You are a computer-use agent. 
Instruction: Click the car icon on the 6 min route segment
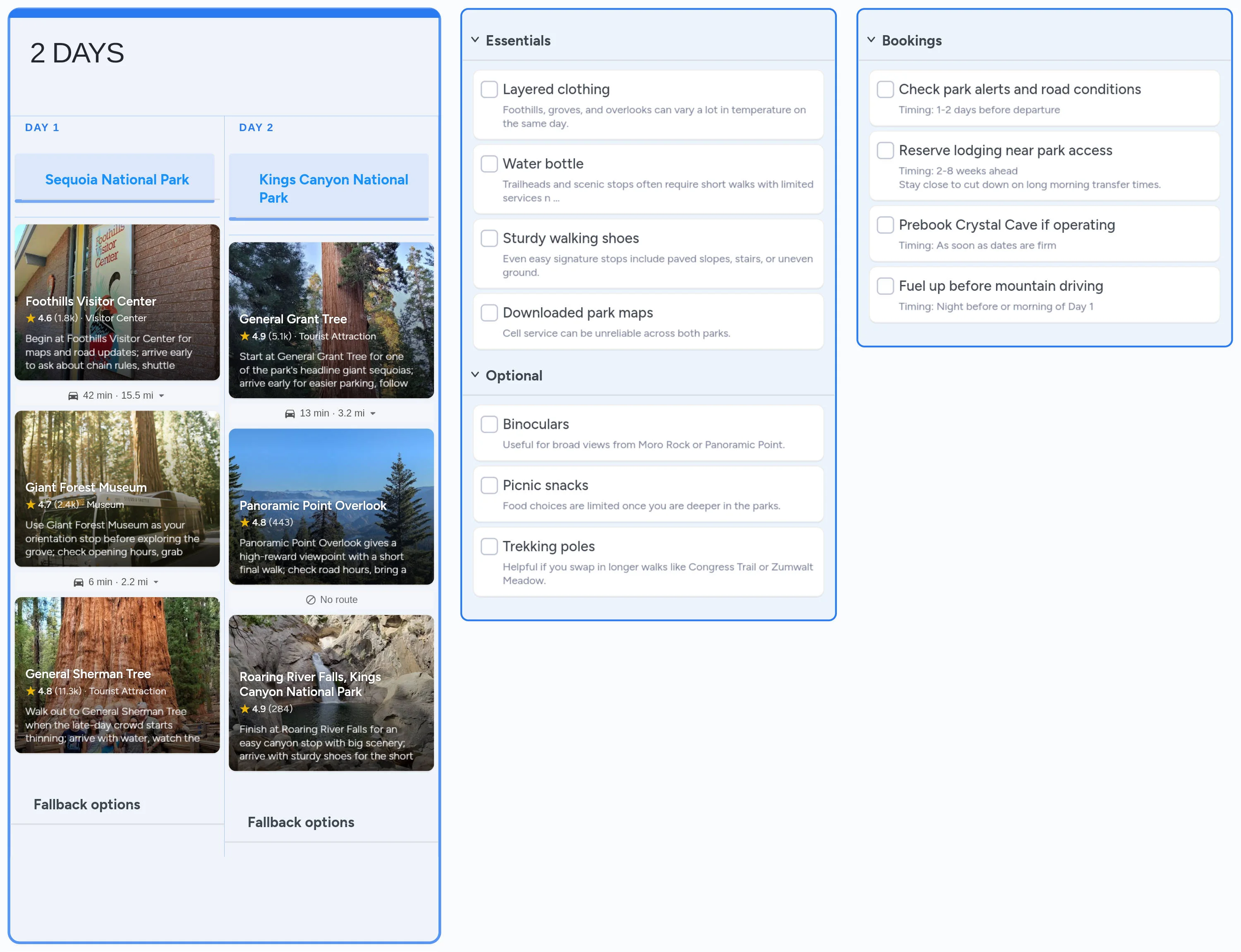click(78, 582)
